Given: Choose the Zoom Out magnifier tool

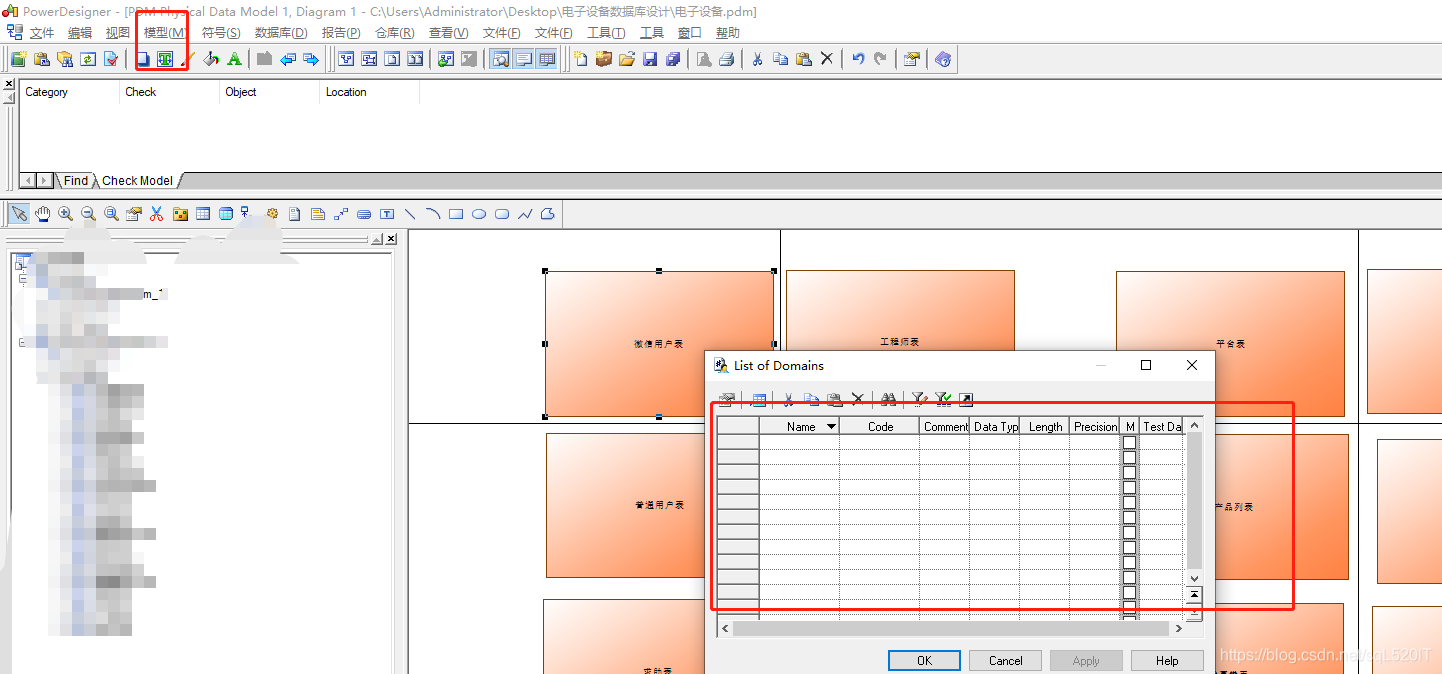Looking at the screenshot, I should point(88,214).
